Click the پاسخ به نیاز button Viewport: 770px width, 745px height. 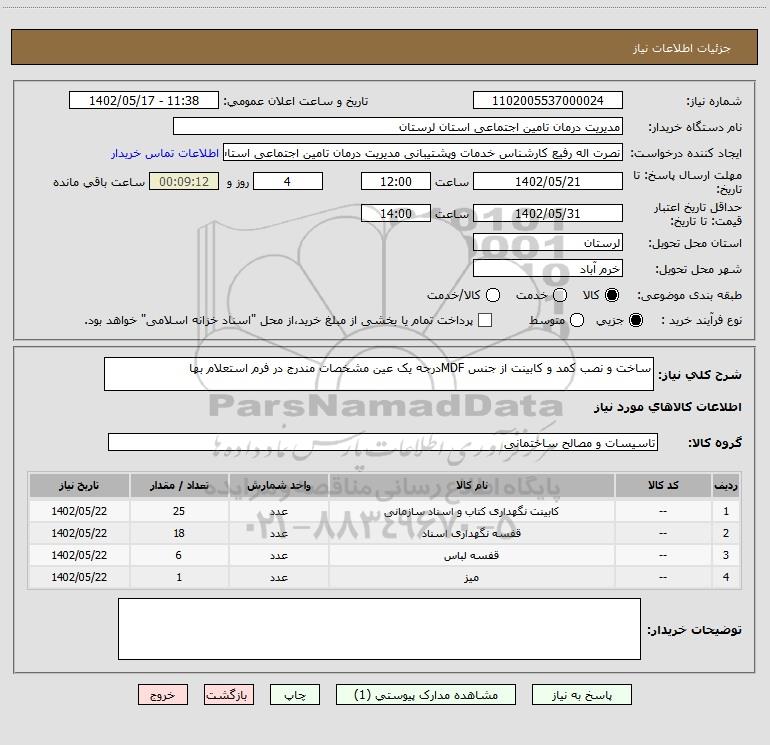(x=581, y=695)
